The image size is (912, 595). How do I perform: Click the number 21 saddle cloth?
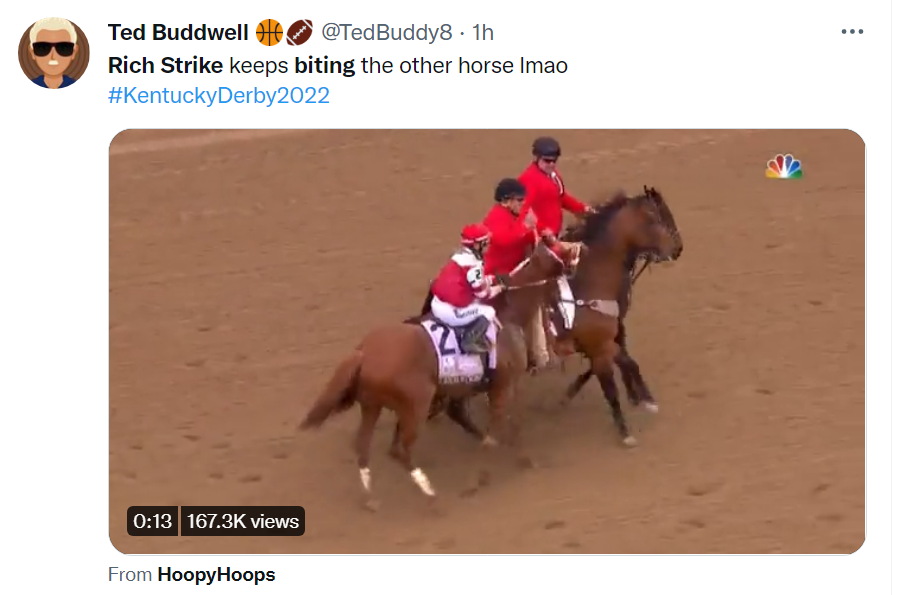click(x=459, y=352)
